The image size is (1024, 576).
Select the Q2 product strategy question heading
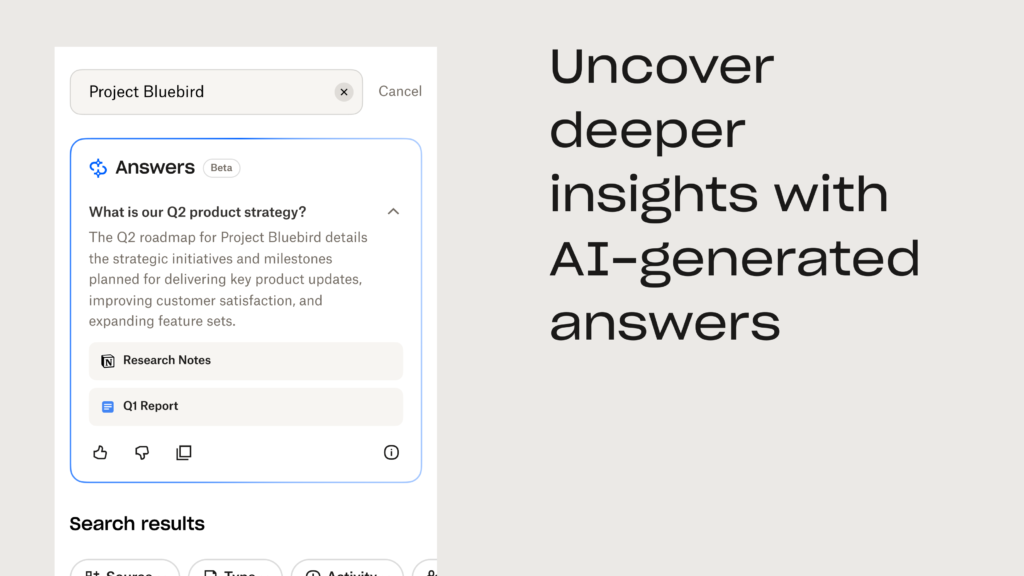click(198, 212)
